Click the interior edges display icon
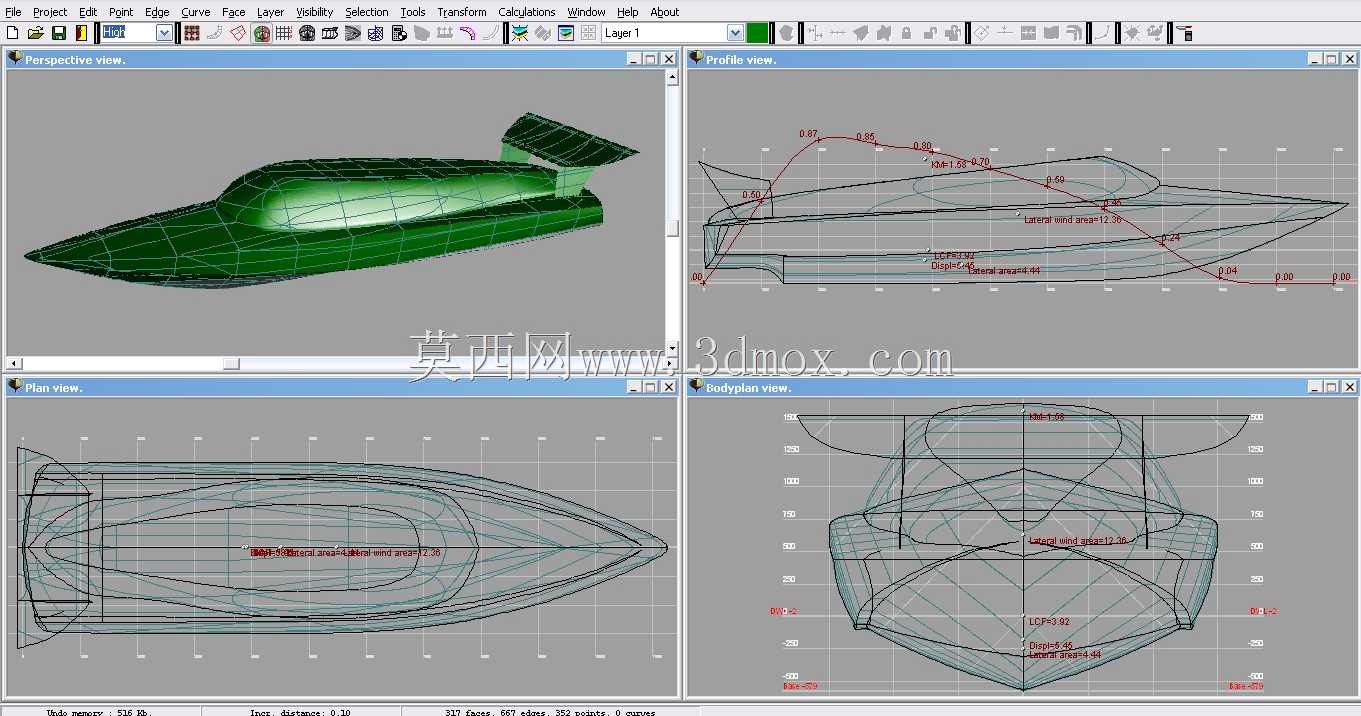The image size is (1361, 716). point(214,33)
